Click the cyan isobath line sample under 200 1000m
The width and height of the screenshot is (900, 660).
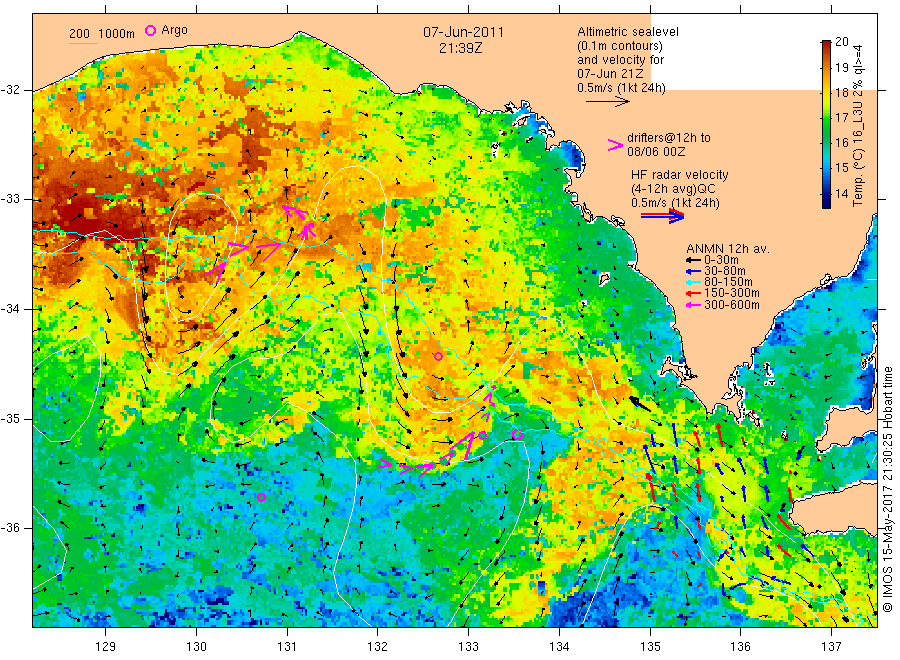pyautogui.click(x=83, y=42)
